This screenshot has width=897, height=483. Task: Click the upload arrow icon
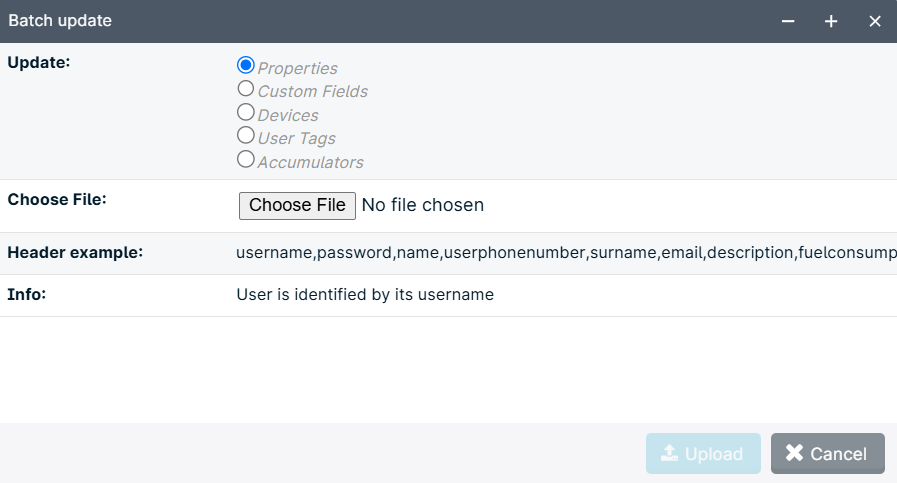click(x=669, y=453)
